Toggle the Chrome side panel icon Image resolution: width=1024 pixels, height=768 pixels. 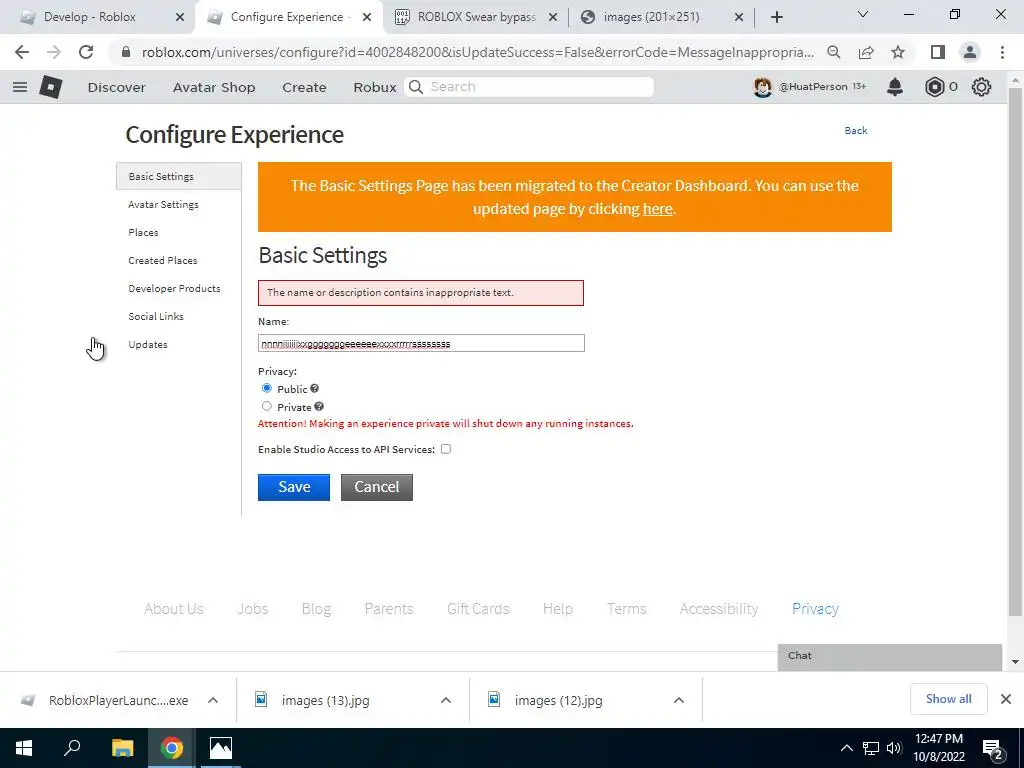(938, 52)
